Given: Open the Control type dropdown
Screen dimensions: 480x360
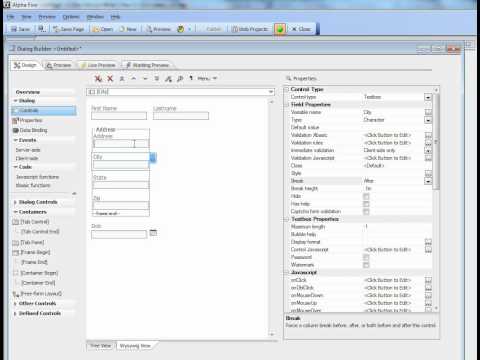Looking at the screenshot, I should click(428, 97).
